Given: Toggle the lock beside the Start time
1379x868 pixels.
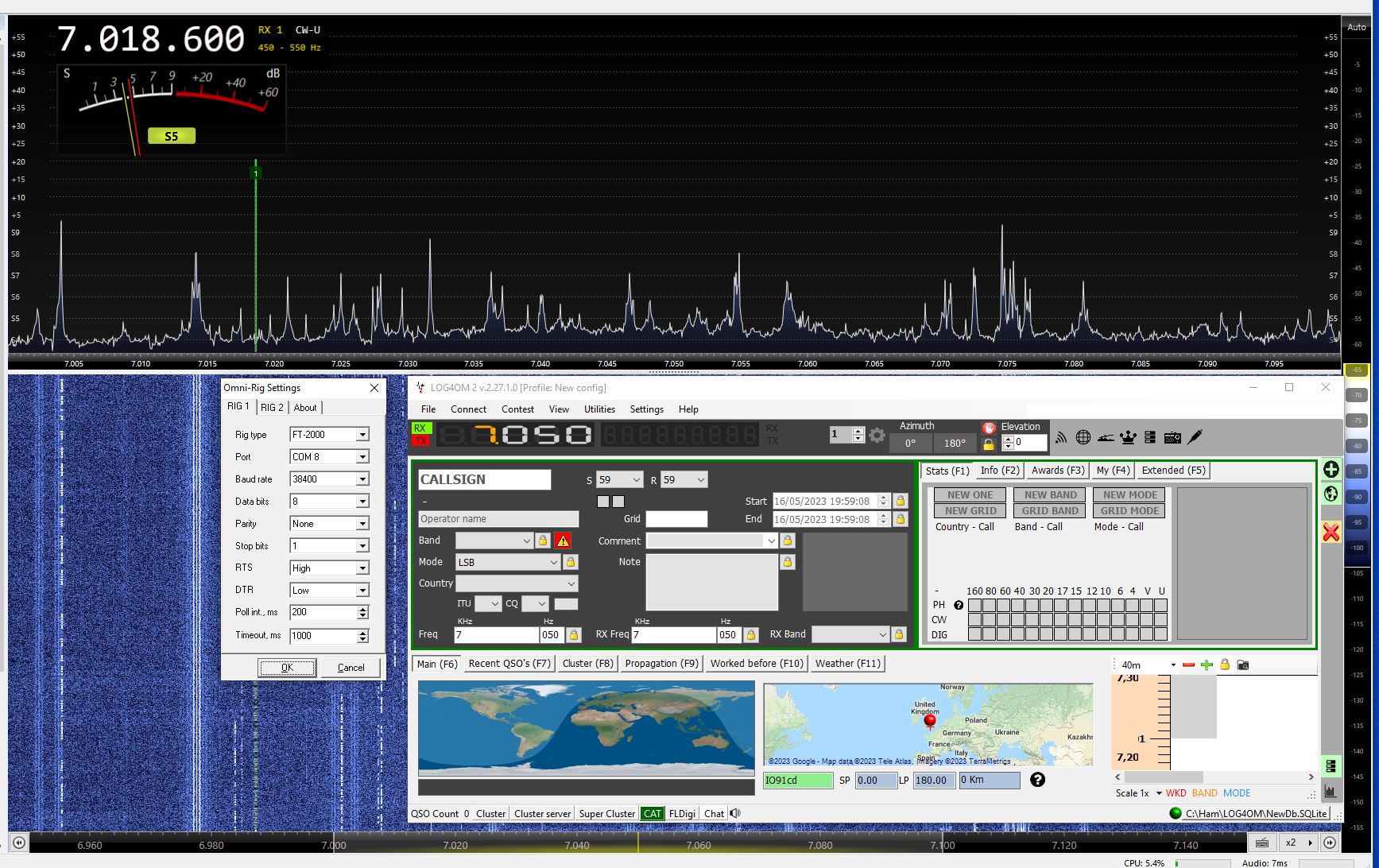Looking at the screenshot, I should tap(900, 501).
